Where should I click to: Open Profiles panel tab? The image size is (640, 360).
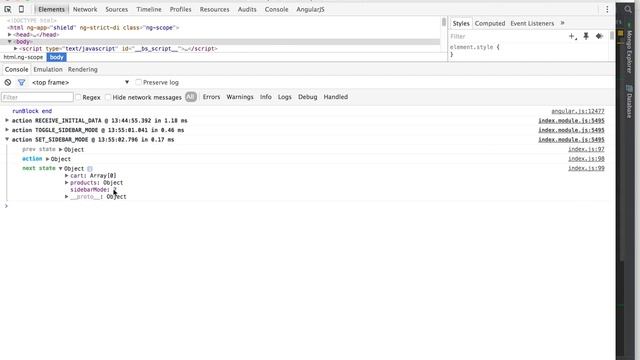[180, 9]
